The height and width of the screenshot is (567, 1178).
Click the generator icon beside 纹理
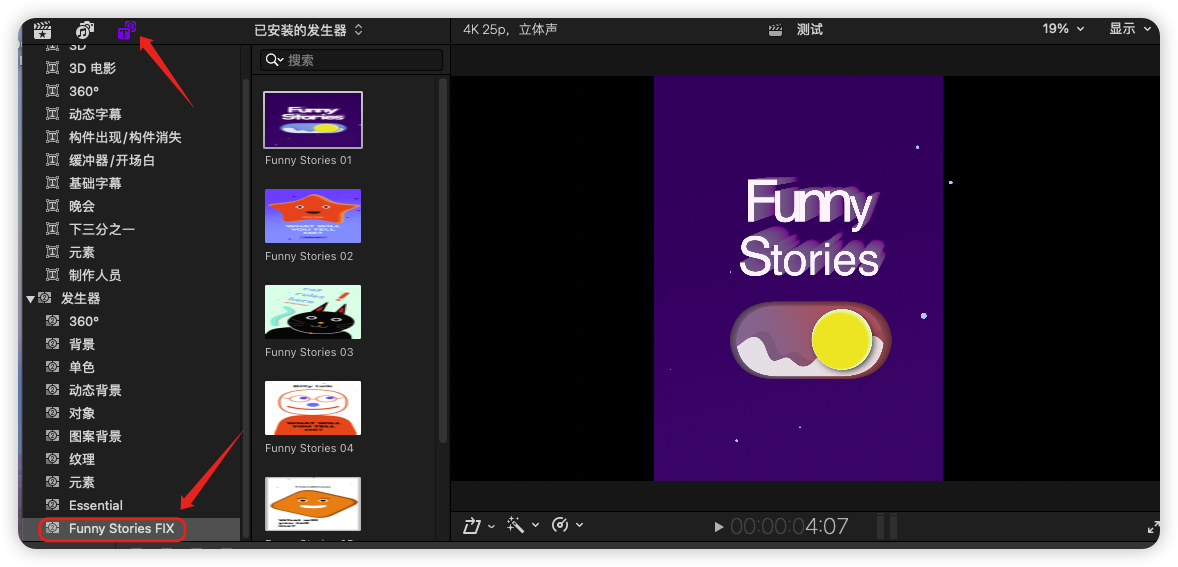pos(52,459)
